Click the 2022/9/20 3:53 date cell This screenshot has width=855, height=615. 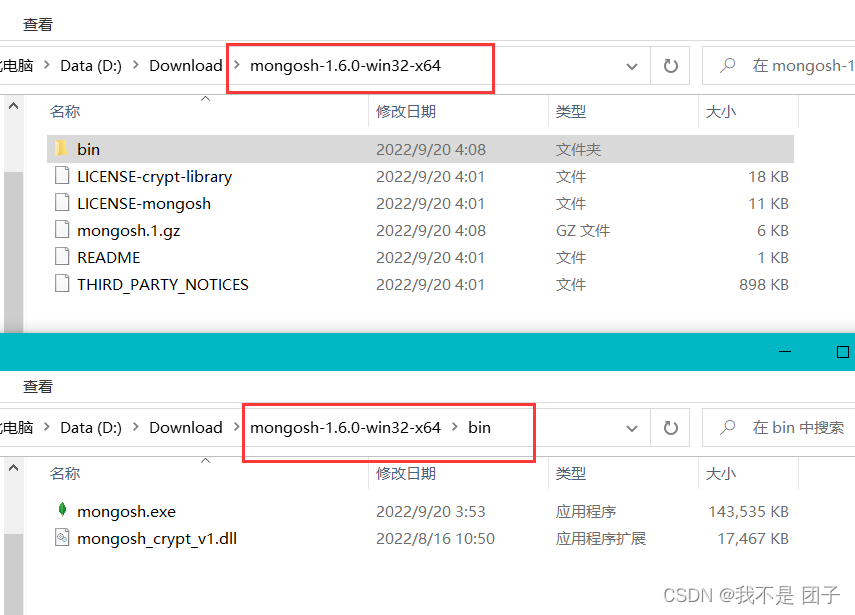point(431,511)
